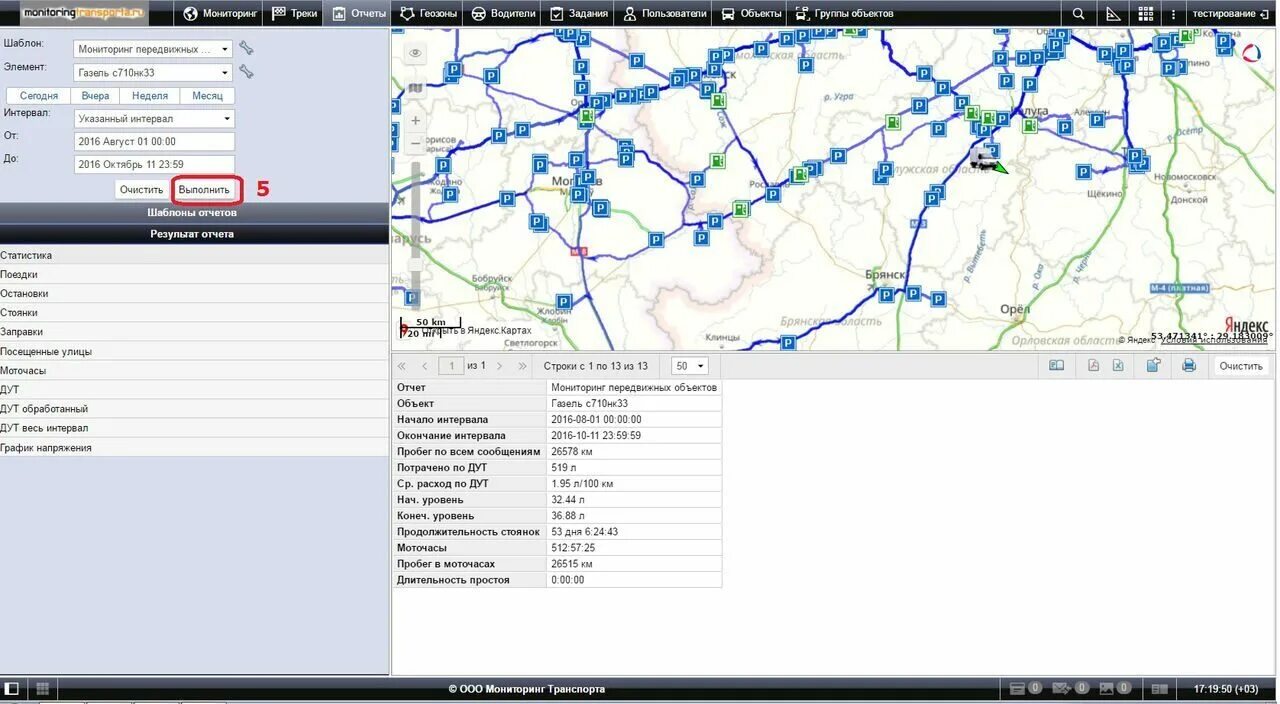Export the report to Excel
The width and height of the screenshot is (1280, 704).
point(1118,366)
